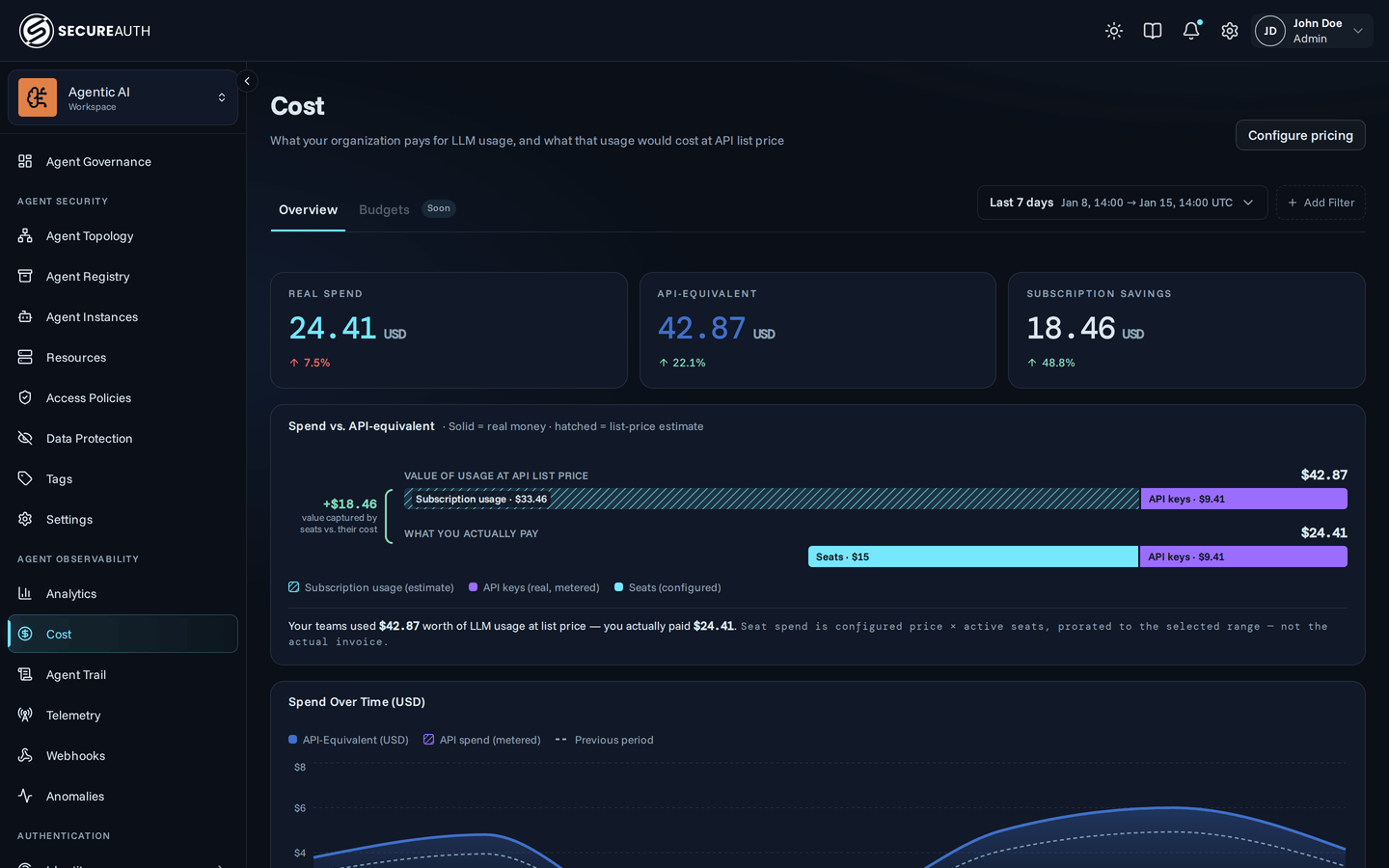Click the Webhooks icon
The width and height of the screenshot is (1389, 868).
click(25, 755)
